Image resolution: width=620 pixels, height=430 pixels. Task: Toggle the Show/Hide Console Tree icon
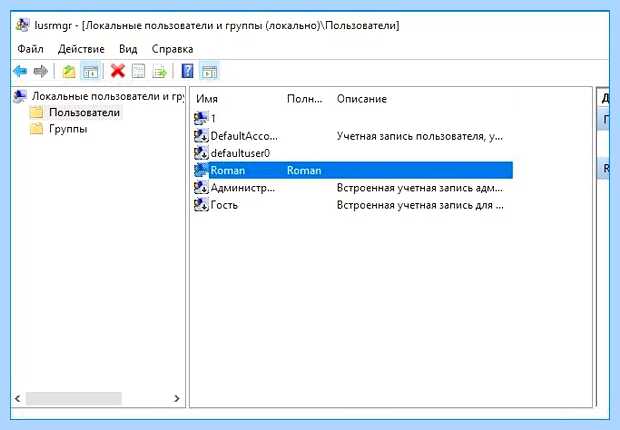click(91, 72)
